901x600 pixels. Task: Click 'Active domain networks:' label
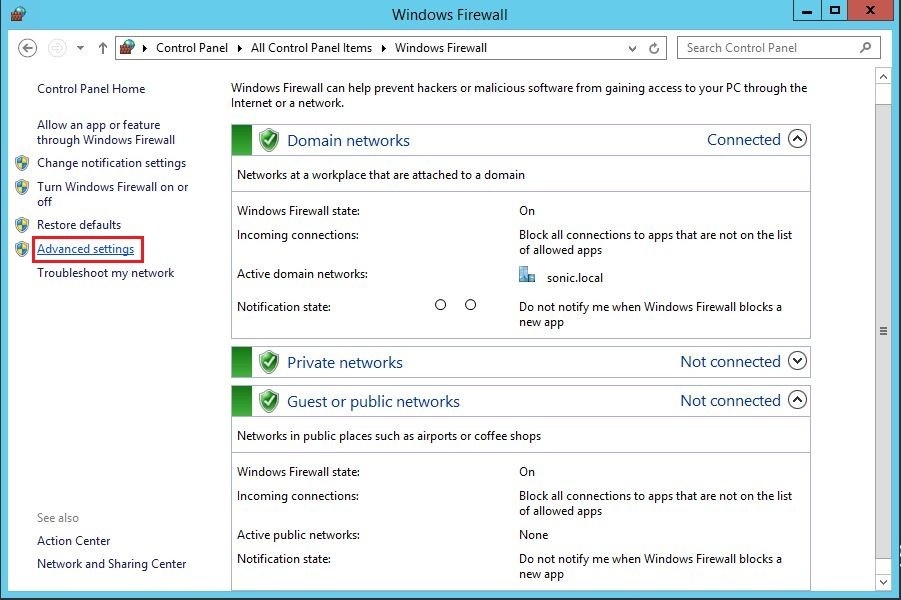(302, 274)
